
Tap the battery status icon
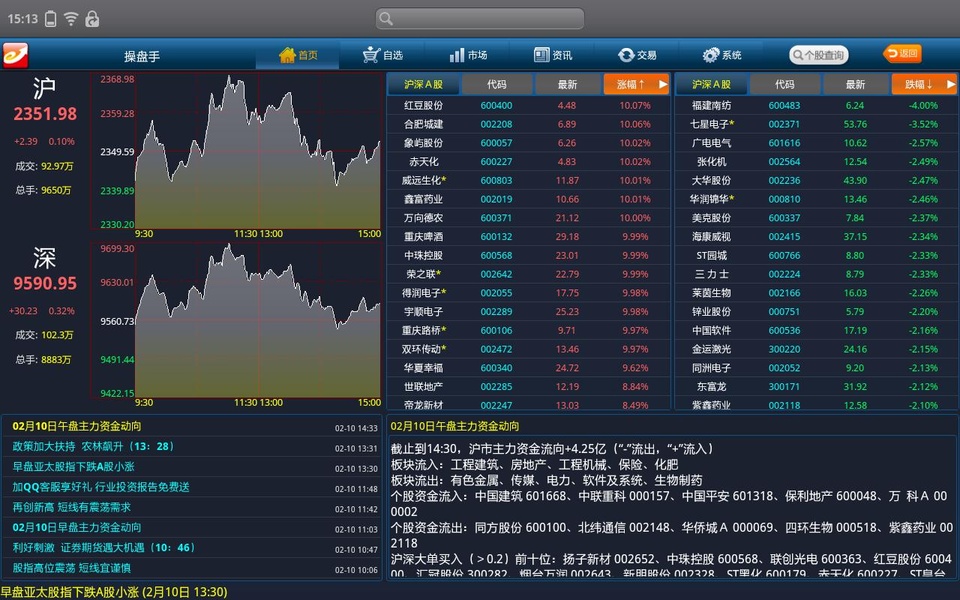coord(51,19)
